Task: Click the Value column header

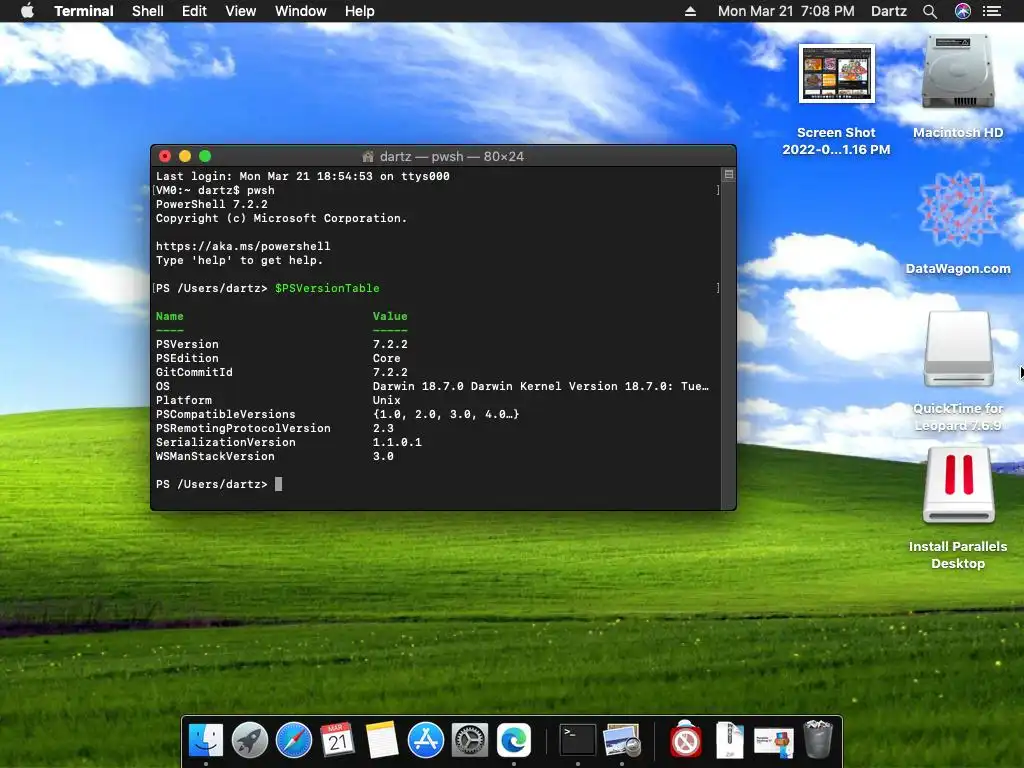Action: [x=390, y=316]
